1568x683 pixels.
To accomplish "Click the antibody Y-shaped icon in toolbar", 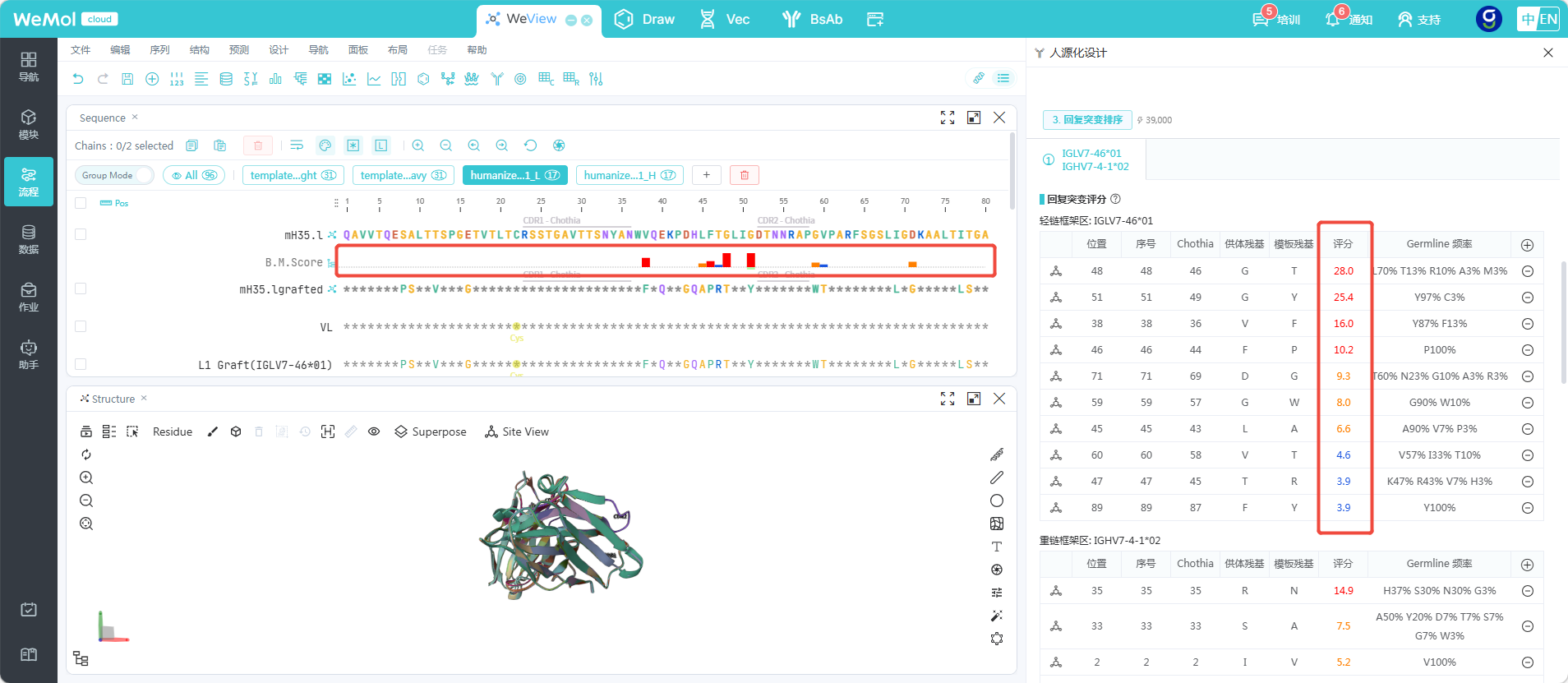I will [496, 79].
